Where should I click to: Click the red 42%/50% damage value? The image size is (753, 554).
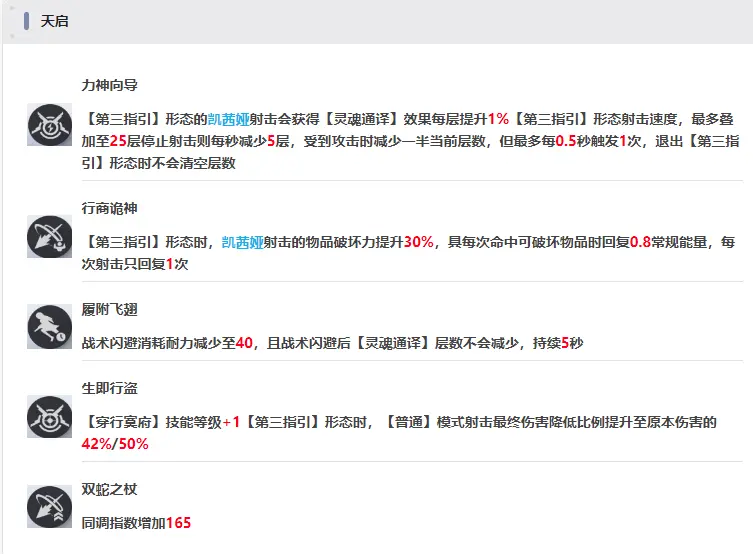coord(115,444)
